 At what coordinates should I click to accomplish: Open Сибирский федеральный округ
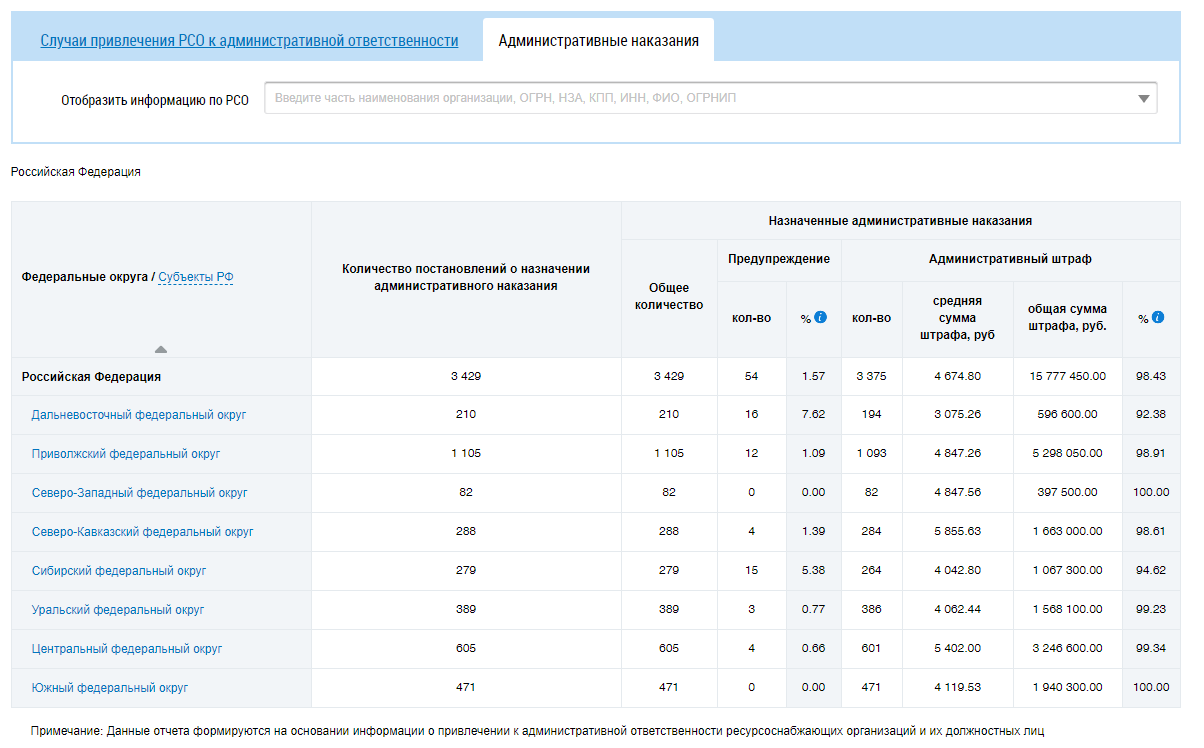pos(119,571)
